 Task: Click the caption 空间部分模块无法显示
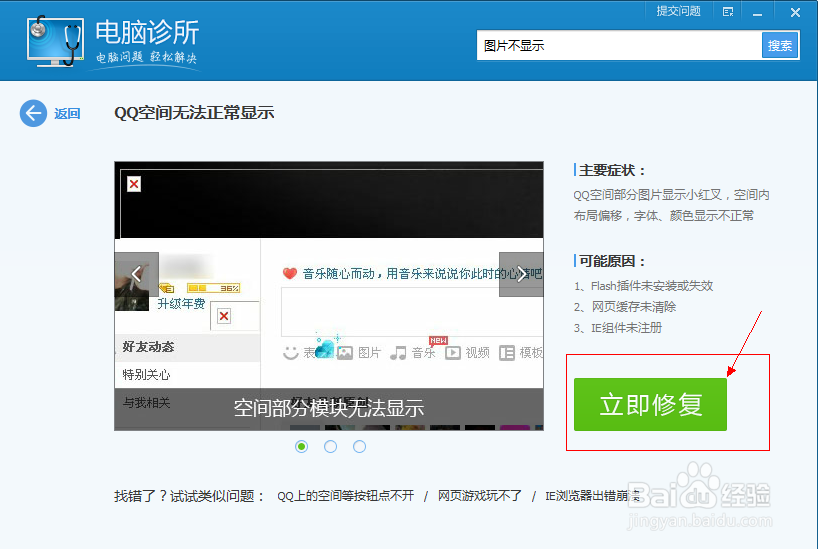(x=329, y=408)
